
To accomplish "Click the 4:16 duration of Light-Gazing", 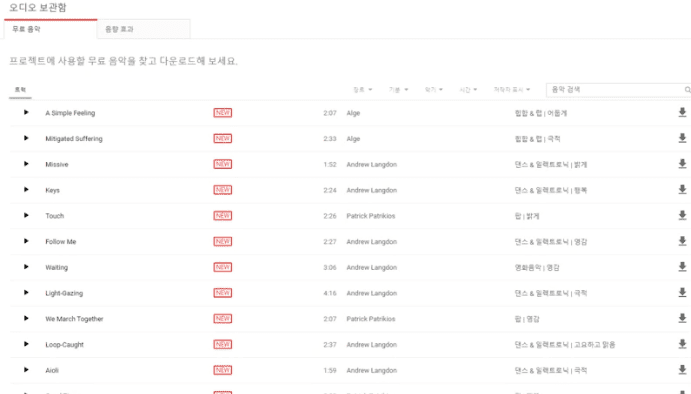I will 330,293.
